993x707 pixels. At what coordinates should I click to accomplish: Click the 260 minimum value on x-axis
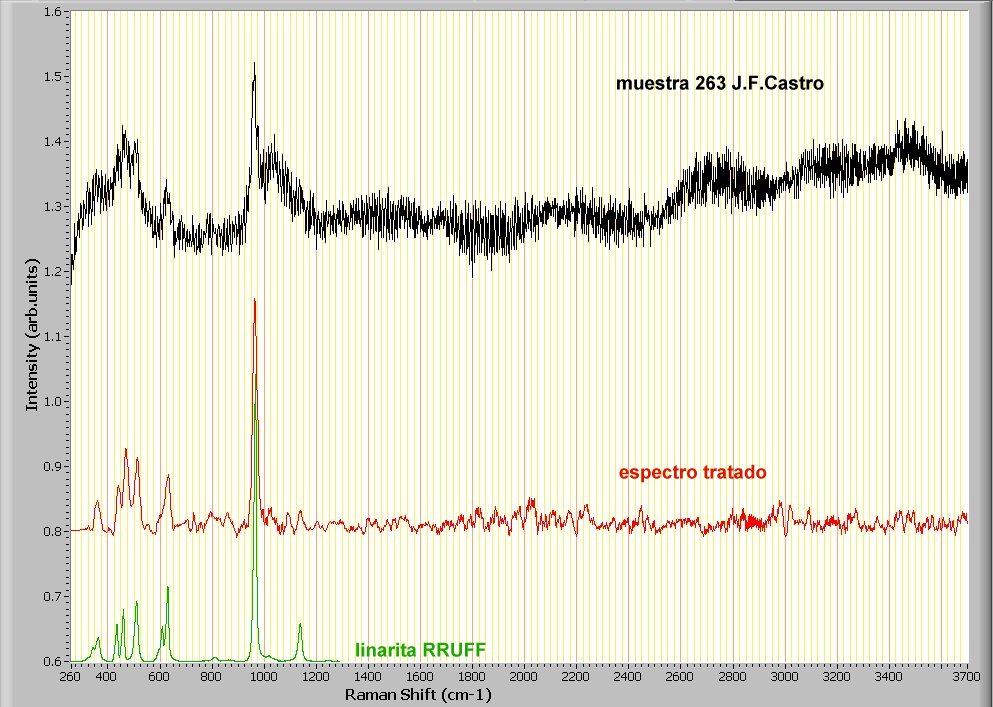70,677
